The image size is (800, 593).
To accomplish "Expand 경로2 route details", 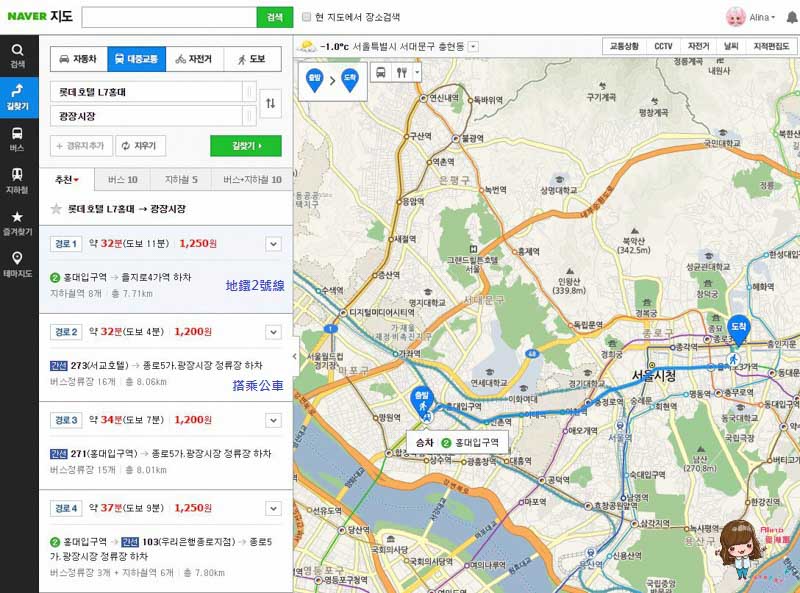I will click(273, 332).
